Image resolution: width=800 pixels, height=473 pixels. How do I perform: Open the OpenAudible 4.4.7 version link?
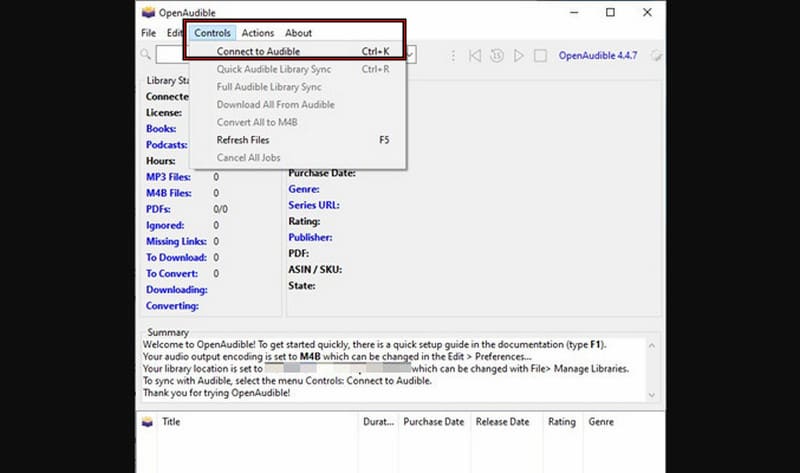click(597, 56)
